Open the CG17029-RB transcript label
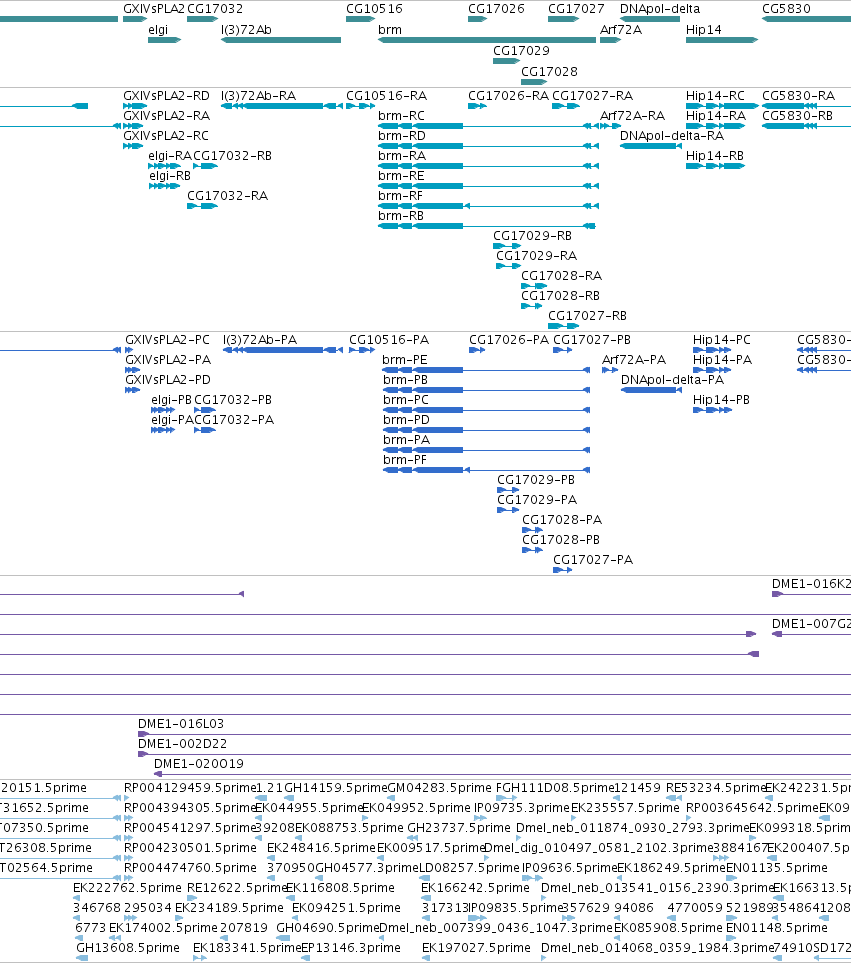 [x=532, y=236]
